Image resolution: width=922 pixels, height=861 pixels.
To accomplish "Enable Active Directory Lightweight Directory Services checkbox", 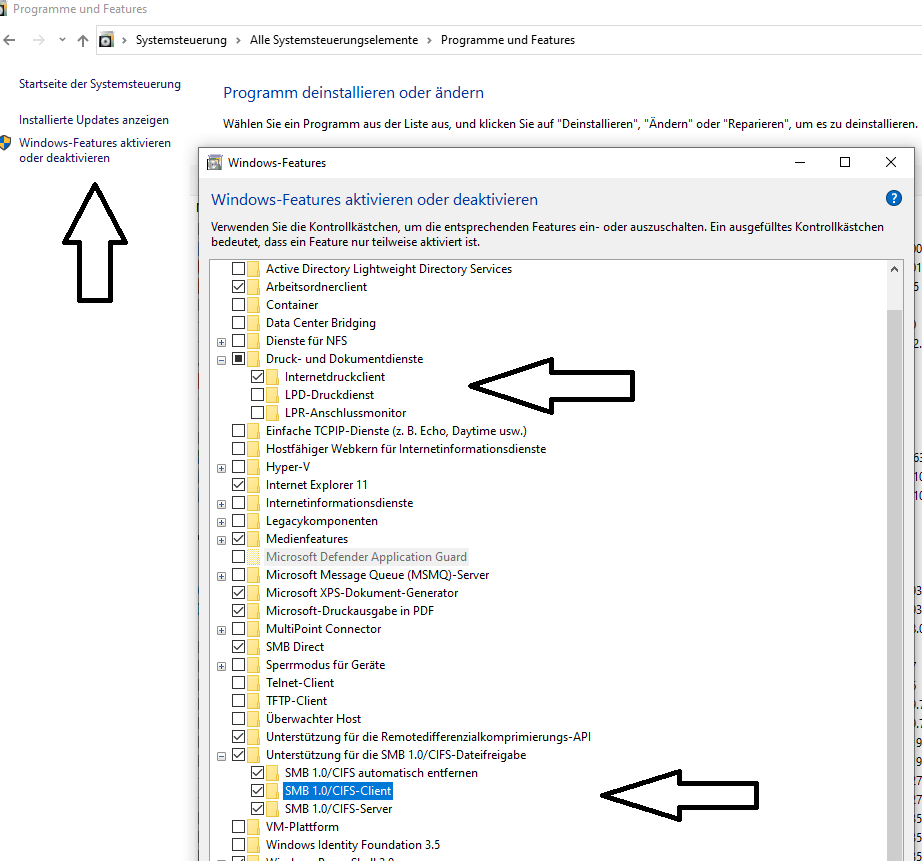I will 238,269.
